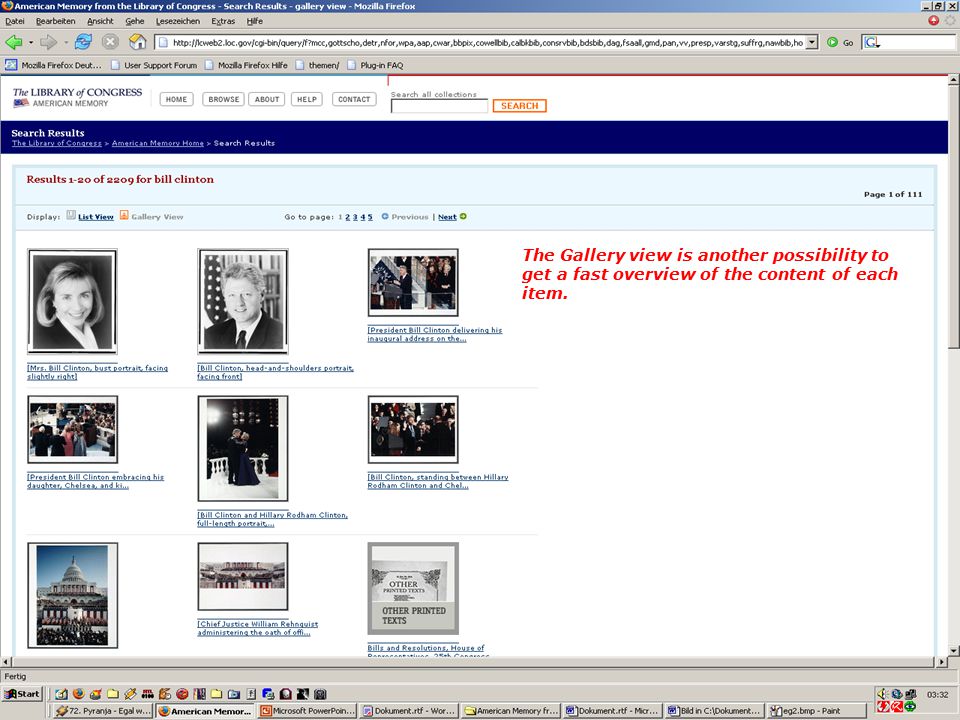Viewport: 960px width, 720px height.
Task: Open inaugural address photo thumbnail
Action: pos(413,282)
